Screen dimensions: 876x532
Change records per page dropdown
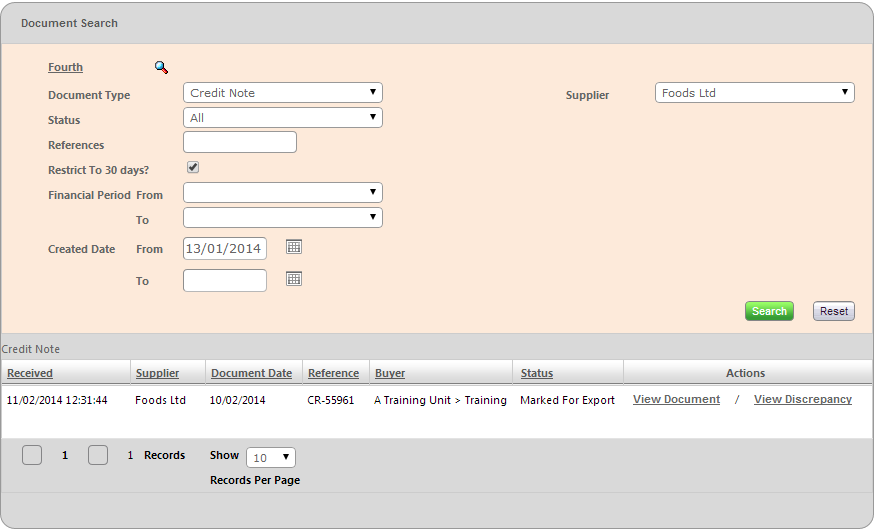click(271, 458)
